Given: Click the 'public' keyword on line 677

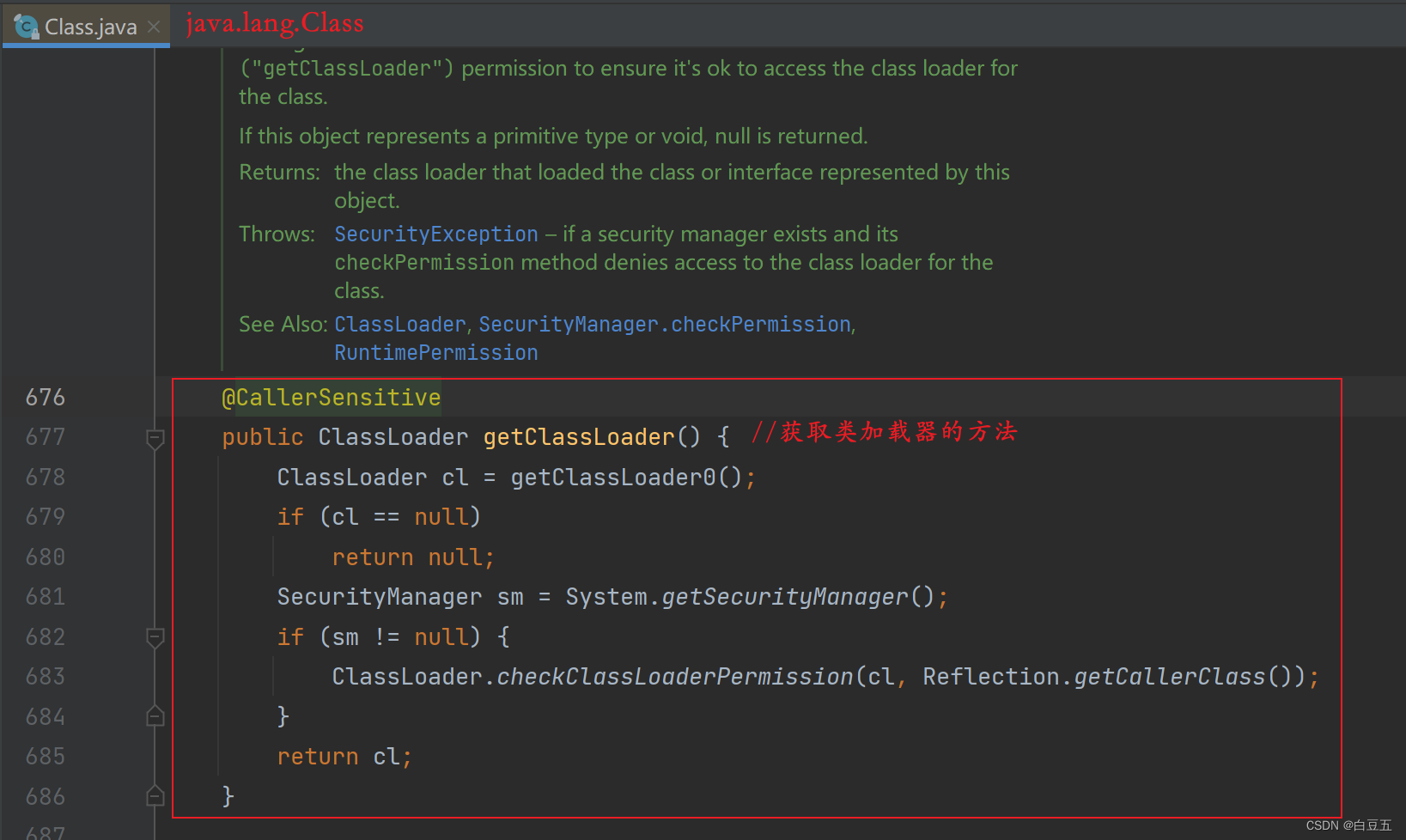Looking at the screenshot, I should tap(263, 437).
